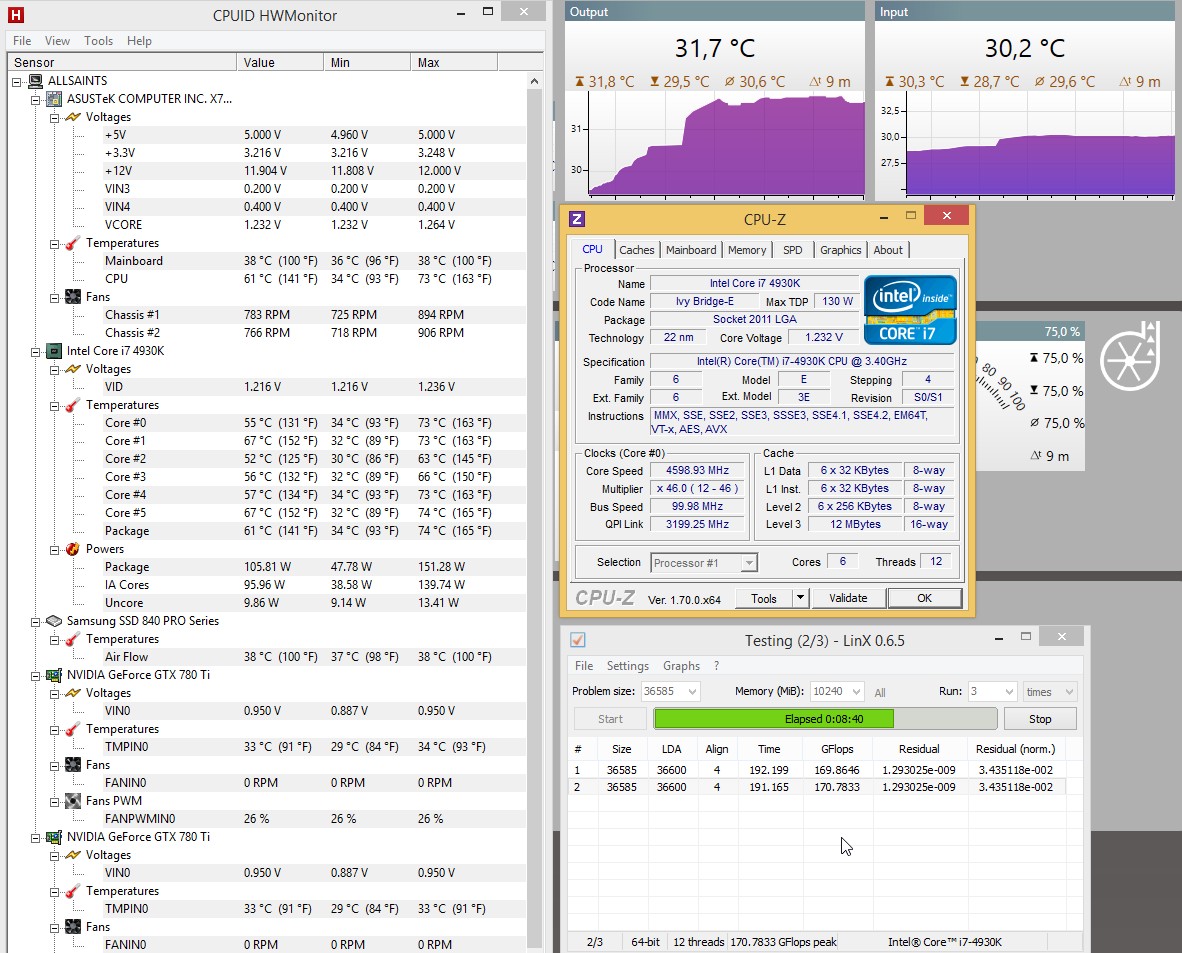Click the CPU-Z purple Z title icon

577,219
